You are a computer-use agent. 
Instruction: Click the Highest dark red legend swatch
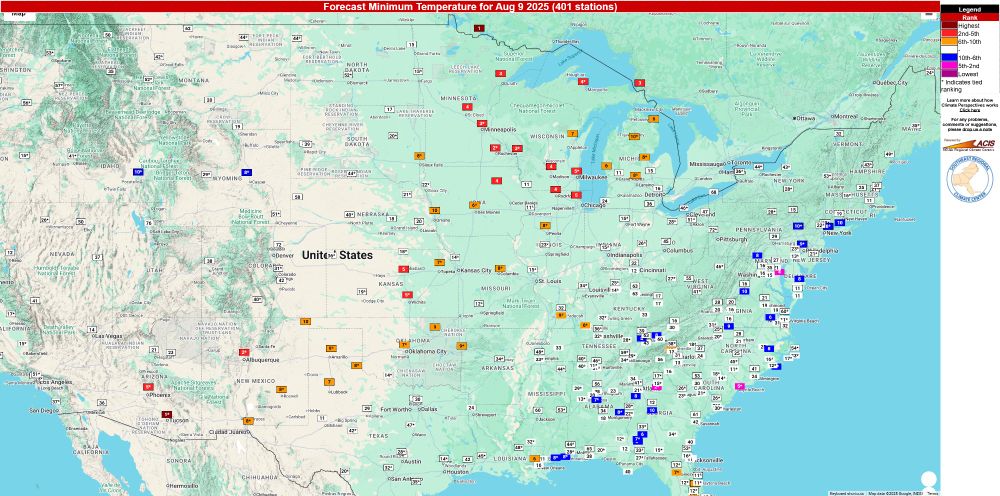pyautogui.click(x=950, y=26)
